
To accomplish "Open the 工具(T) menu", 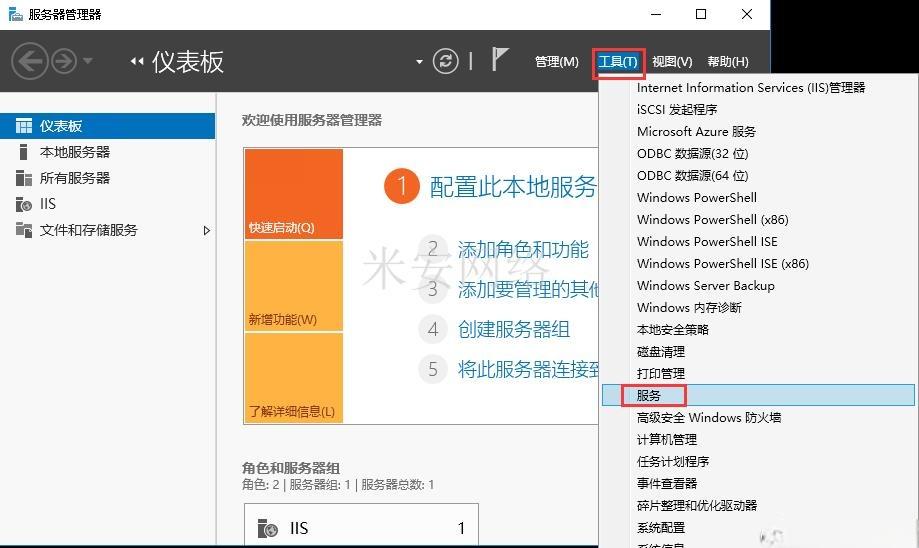I will point(618,62).
